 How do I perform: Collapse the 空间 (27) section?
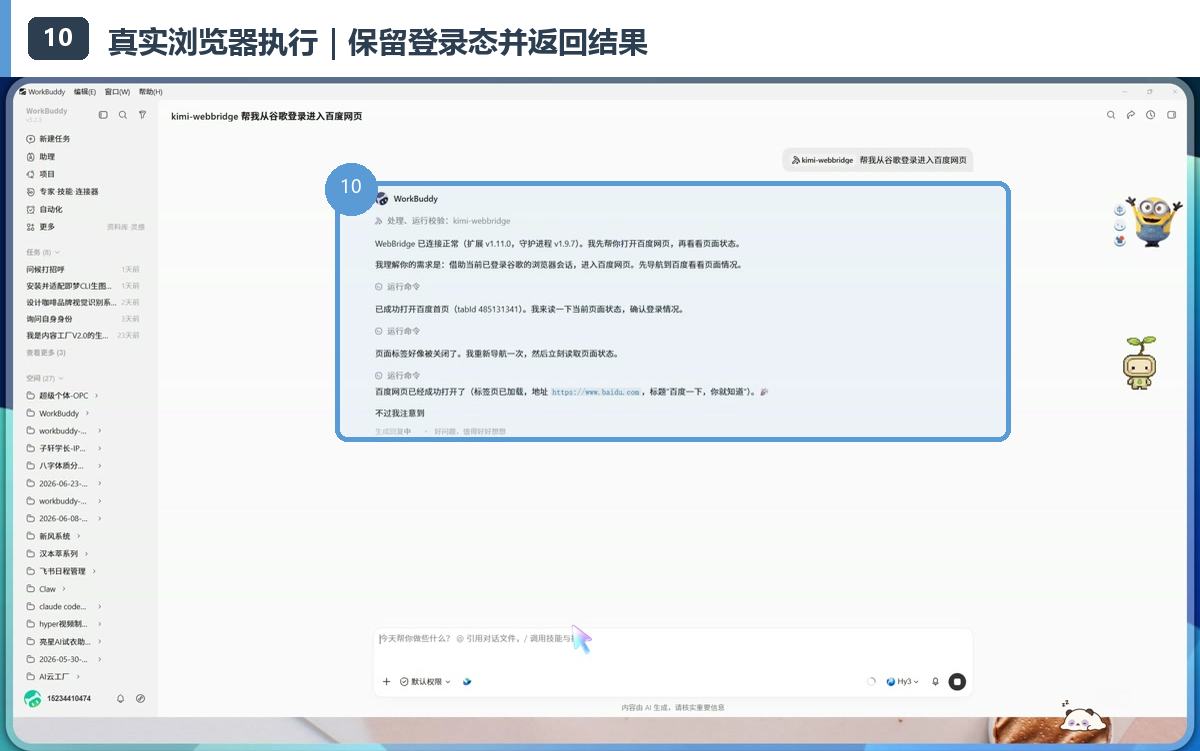[x=44, y=378]
